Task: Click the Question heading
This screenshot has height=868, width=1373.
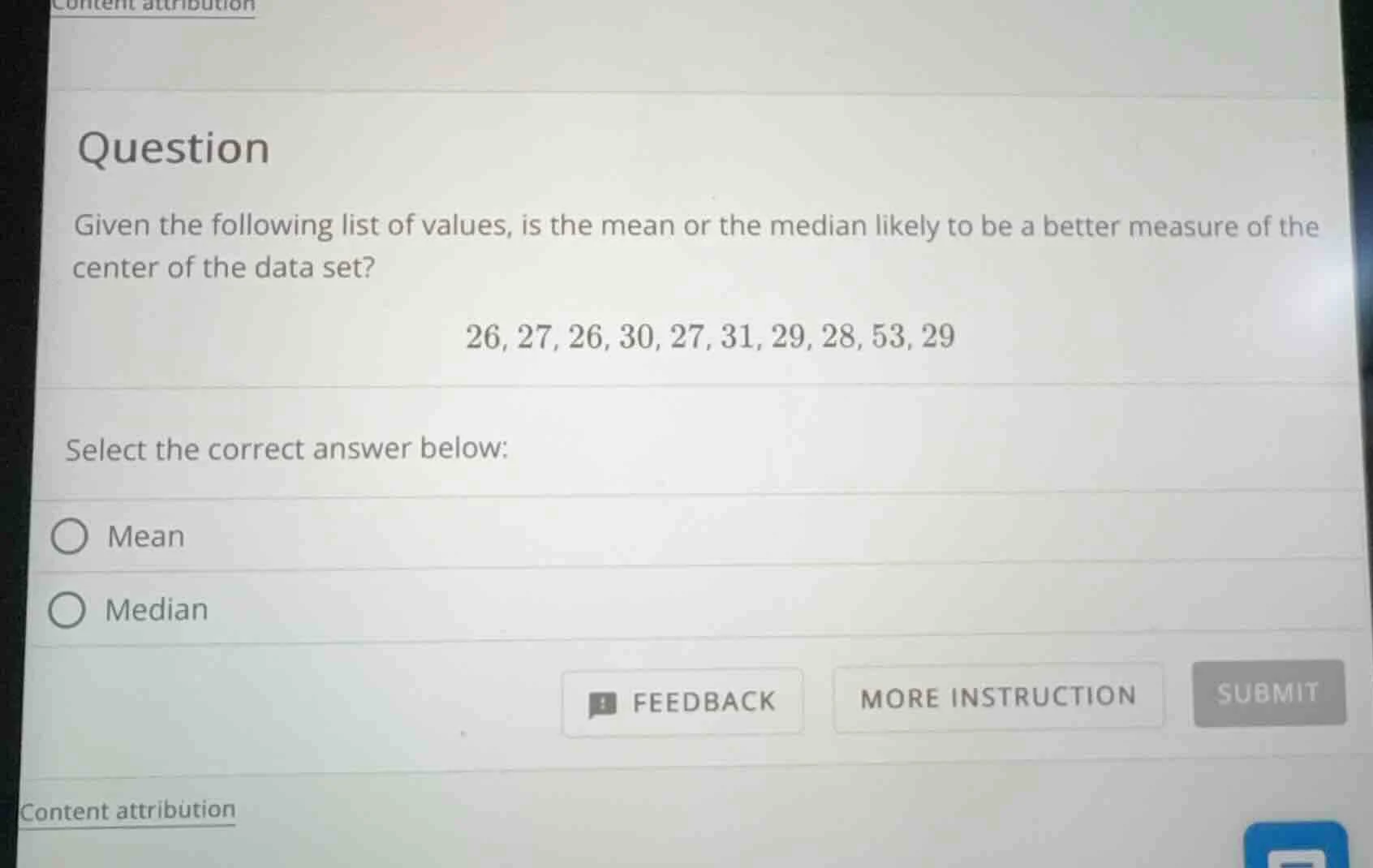Action: point(174,148)
